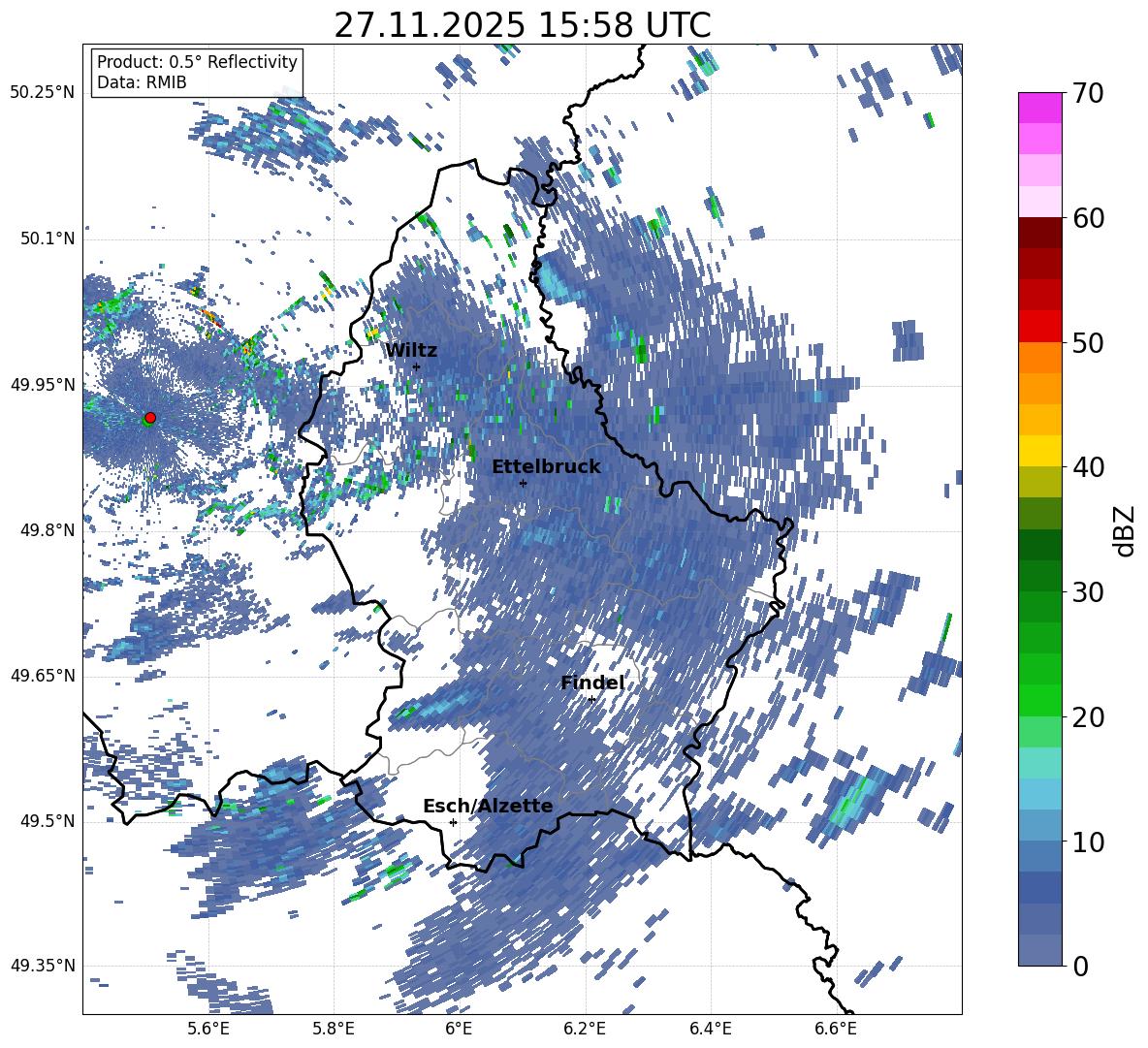Click the 5.8°E longitude label
Image resolution: width=1148 pixels, height=1048 pixels.
point(334,1029)
